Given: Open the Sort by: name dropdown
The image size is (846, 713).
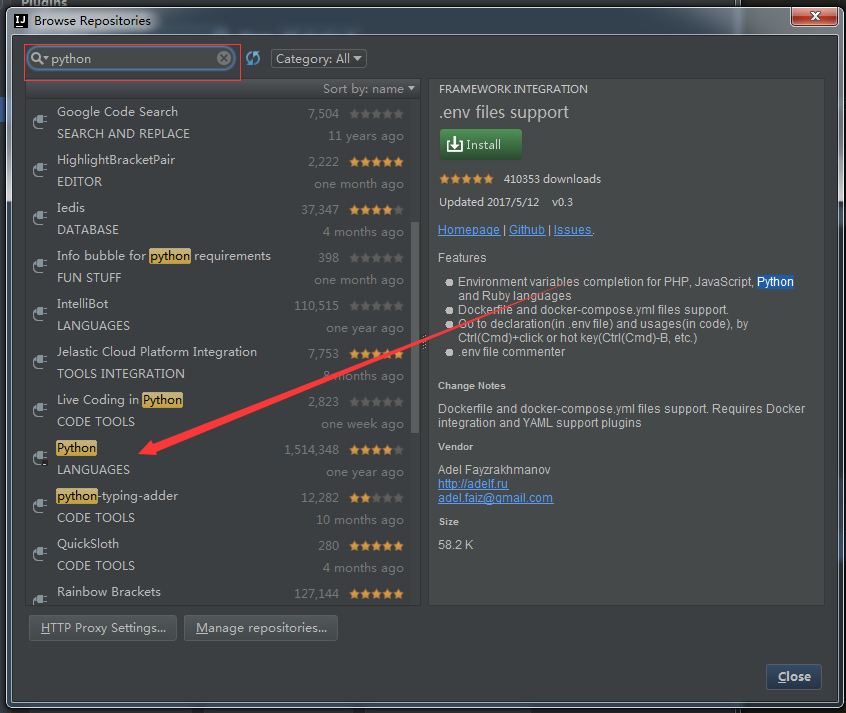Looking at the screenshot, I should (369, 89).
